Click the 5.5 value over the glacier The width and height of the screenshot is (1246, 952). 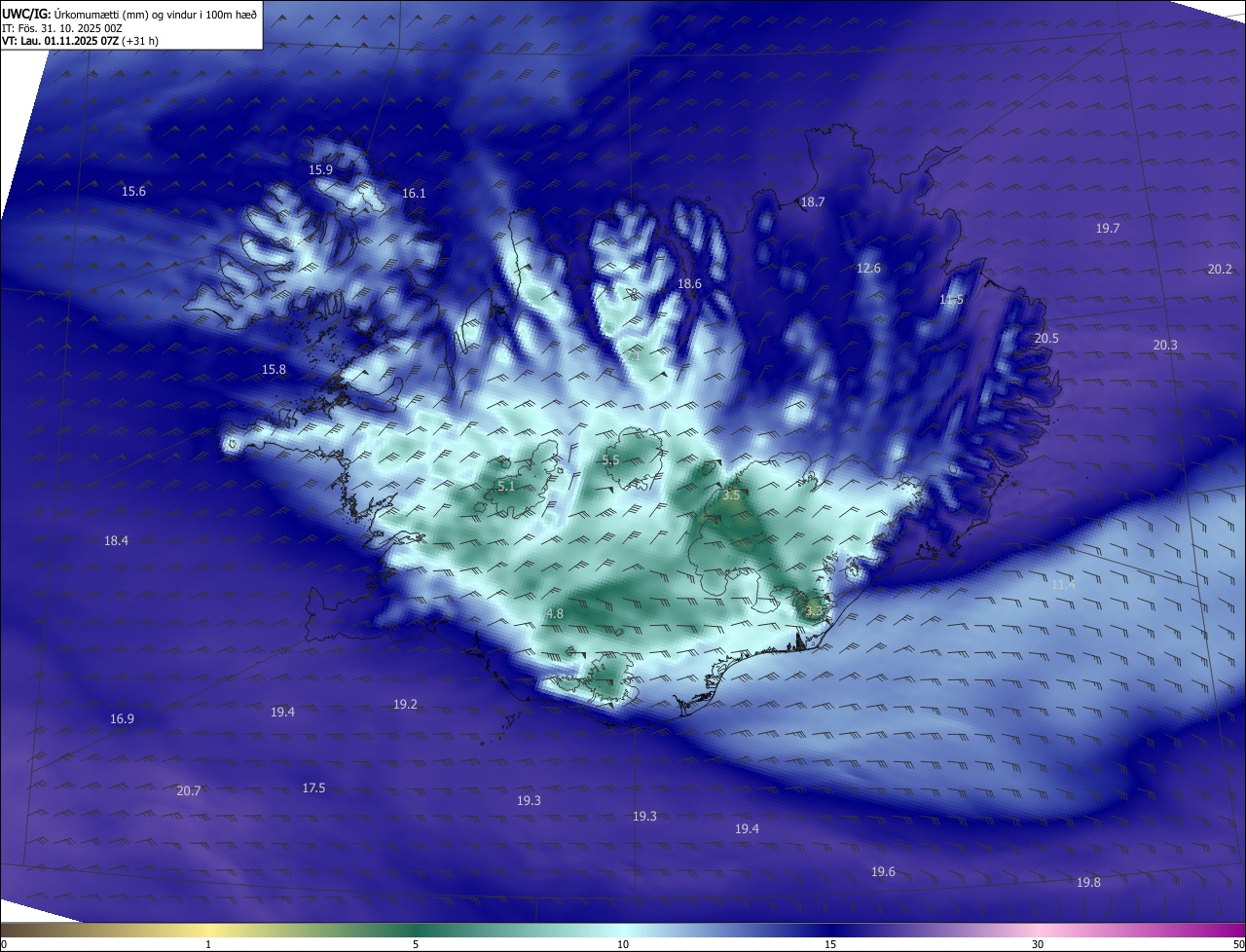click(x=610, y=460)
